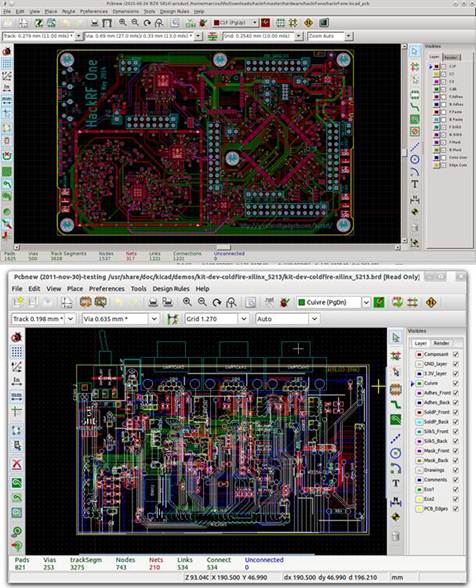Click new board icon in lower toolbar
This screenshot has width=476, height=588.
point(18,302)
